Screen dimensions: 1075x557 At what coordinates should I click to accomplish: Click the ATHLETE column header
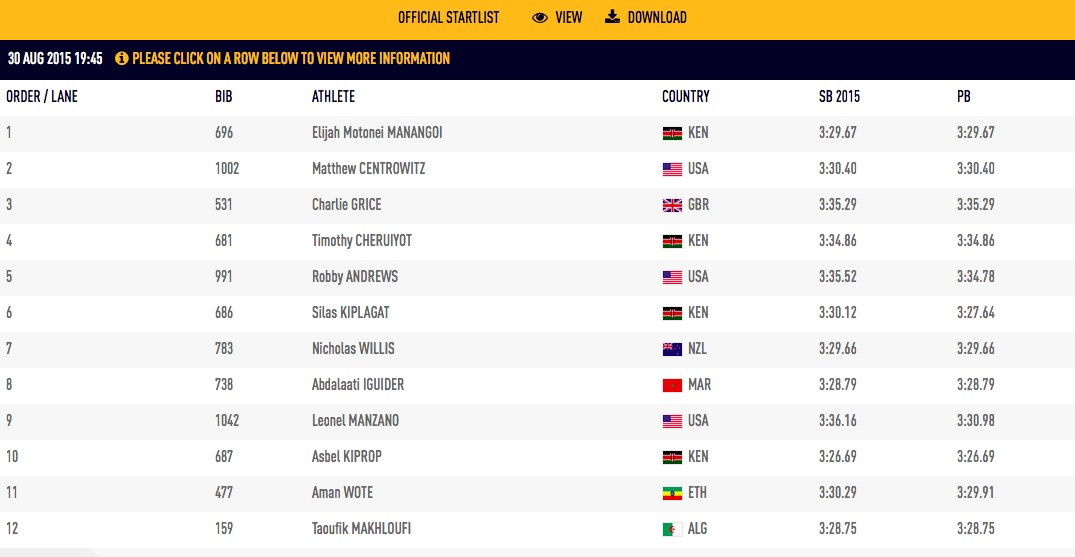tap(333, 97)
